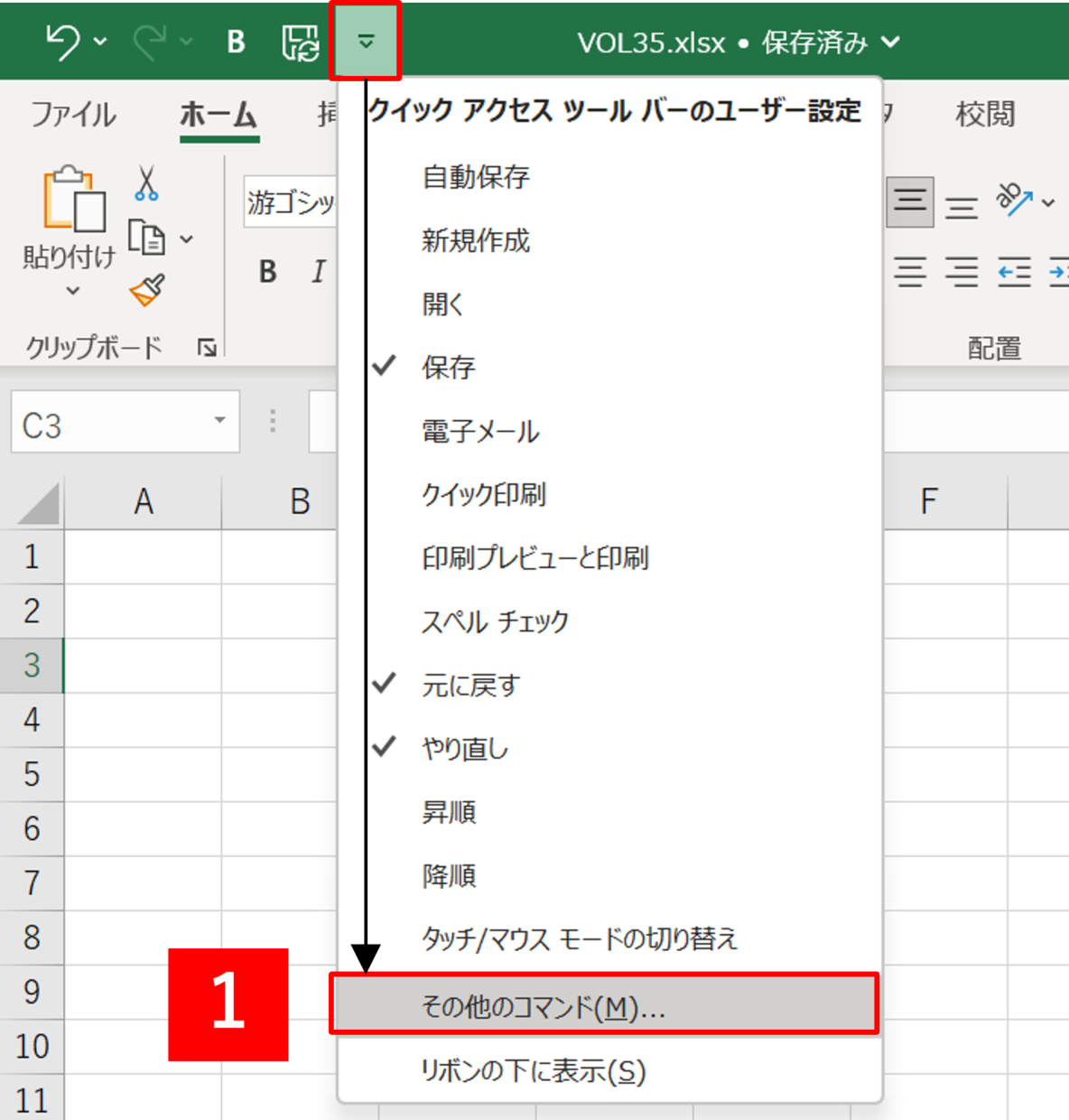1069x1120 pixels.
Task: Click the Bold icon in title bar
Action: pos(236,42)
